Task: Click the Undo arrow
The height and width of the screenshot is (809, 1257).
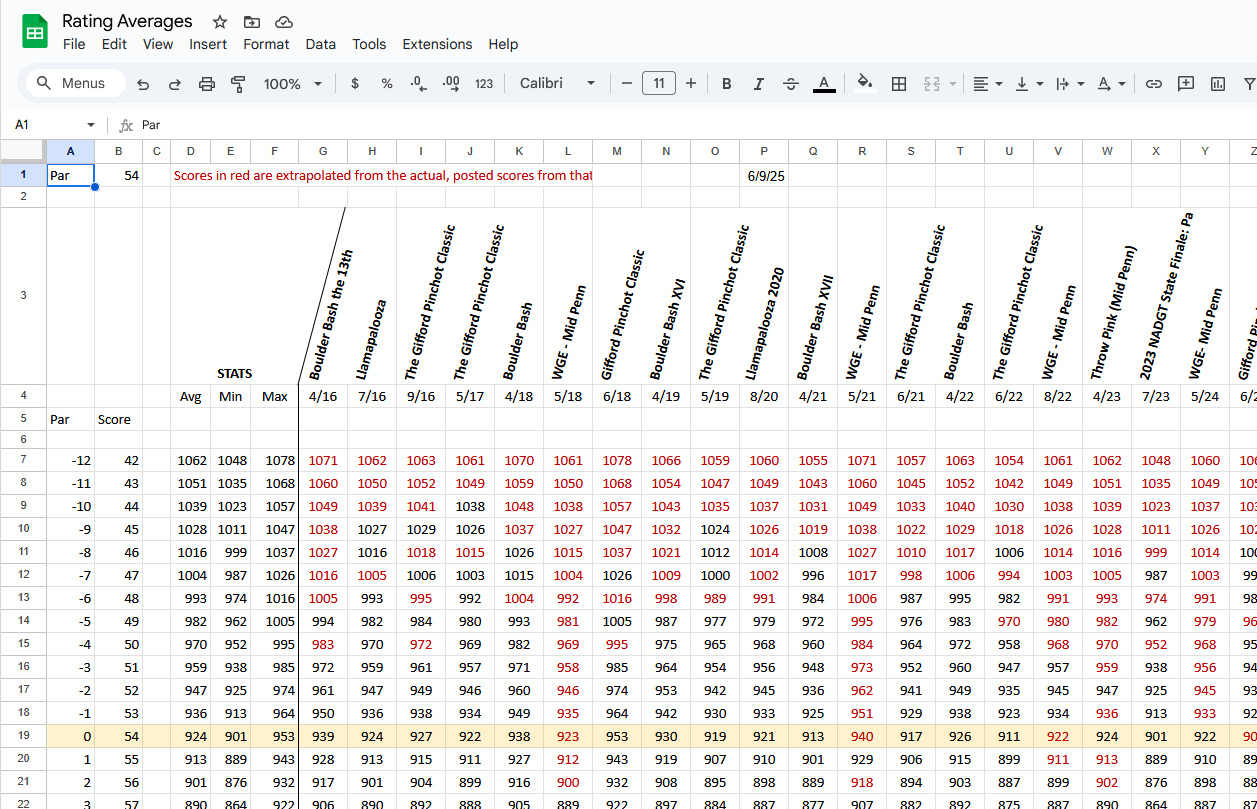Action: tap(143, 84)
